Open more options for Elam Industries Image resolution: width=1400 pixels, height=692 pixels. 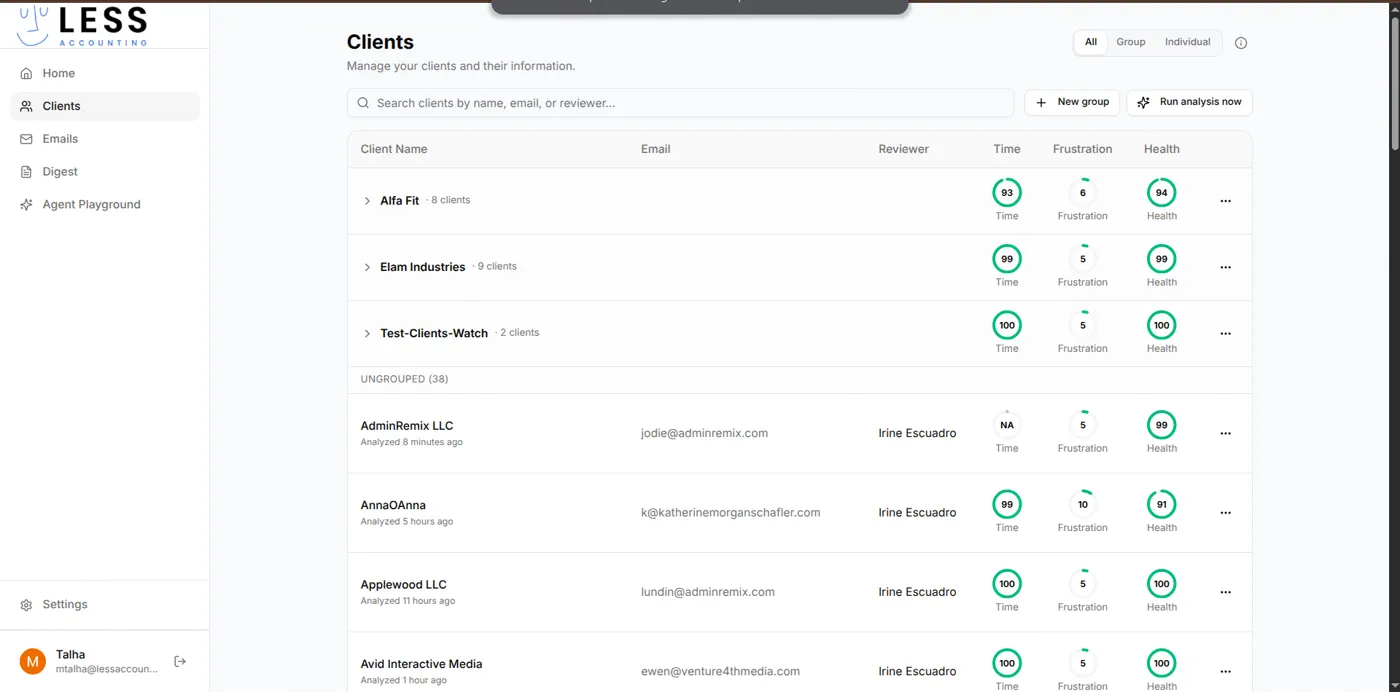tap(1225, 267)
